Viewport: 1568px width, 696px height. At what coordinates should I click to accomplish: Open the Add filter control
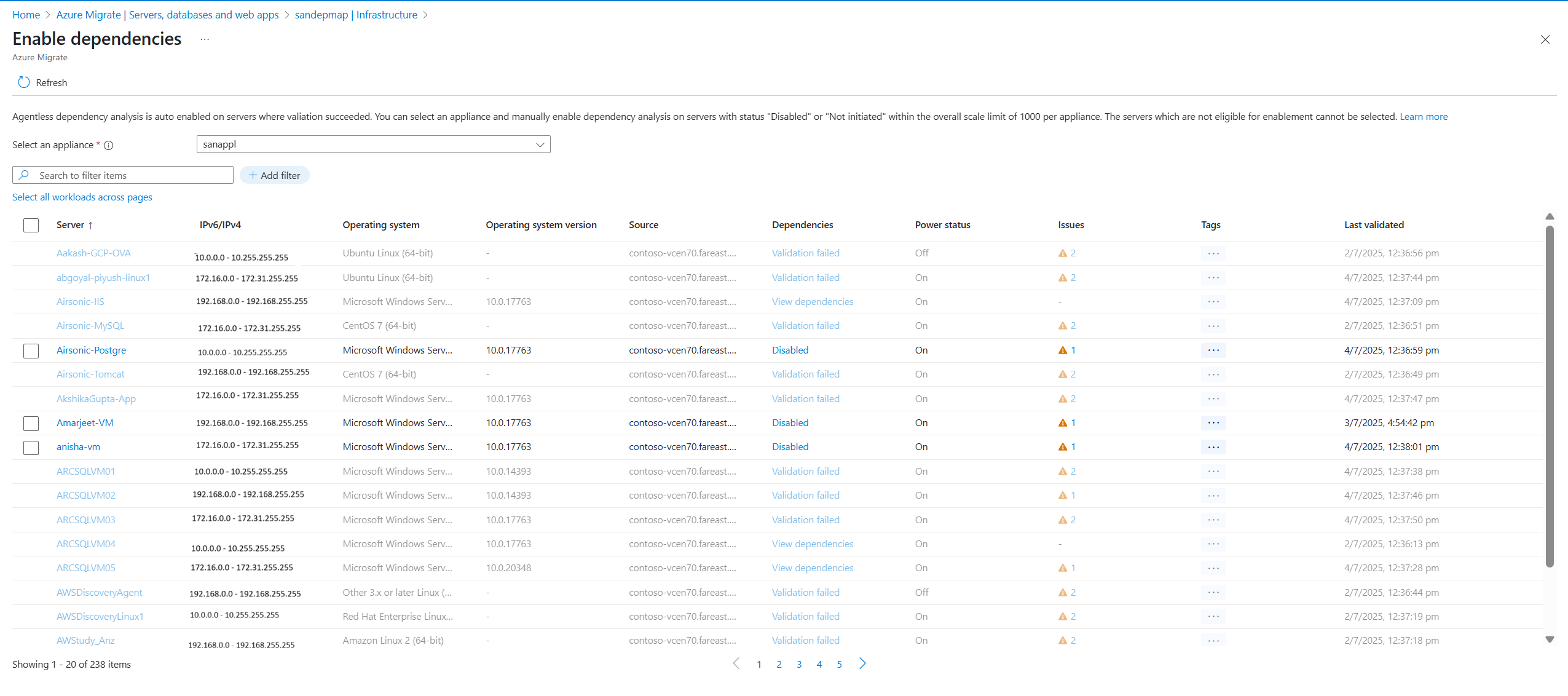click(x=274, y=175)
